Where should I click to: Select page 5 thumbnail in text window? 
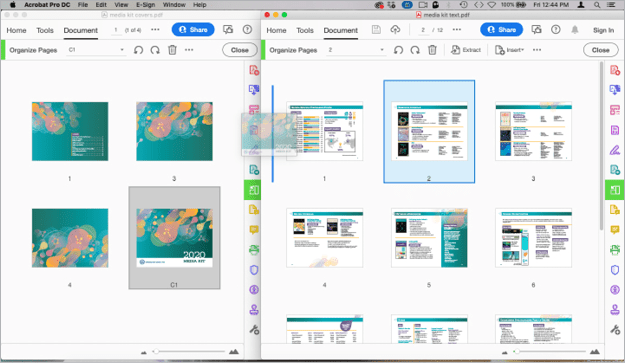click(x=429, y=237)
